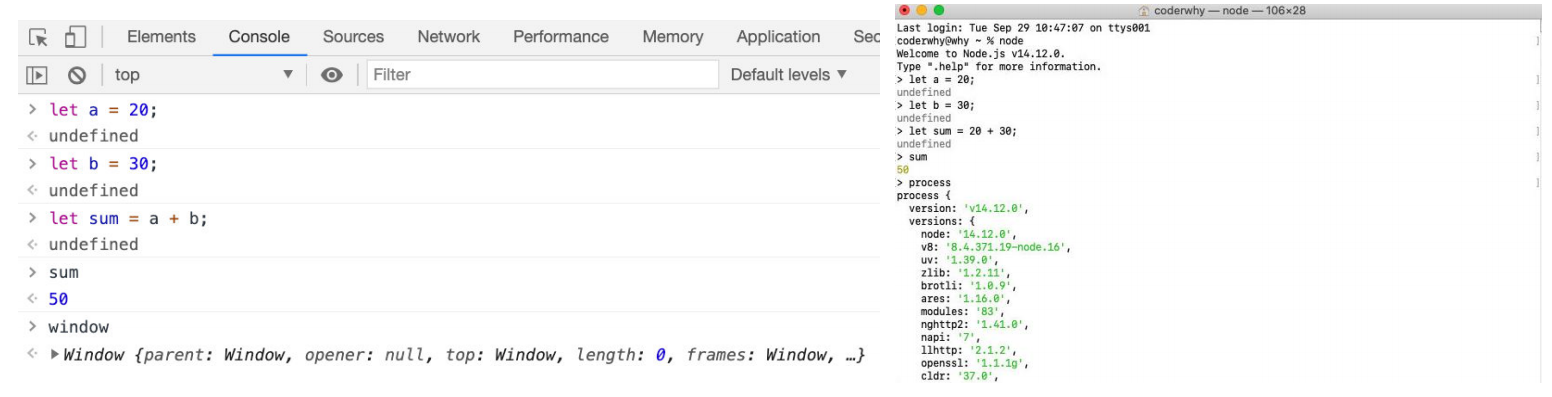Open the Default levels dropdown
Screen dimensions: 1552x397
point(789,74)
